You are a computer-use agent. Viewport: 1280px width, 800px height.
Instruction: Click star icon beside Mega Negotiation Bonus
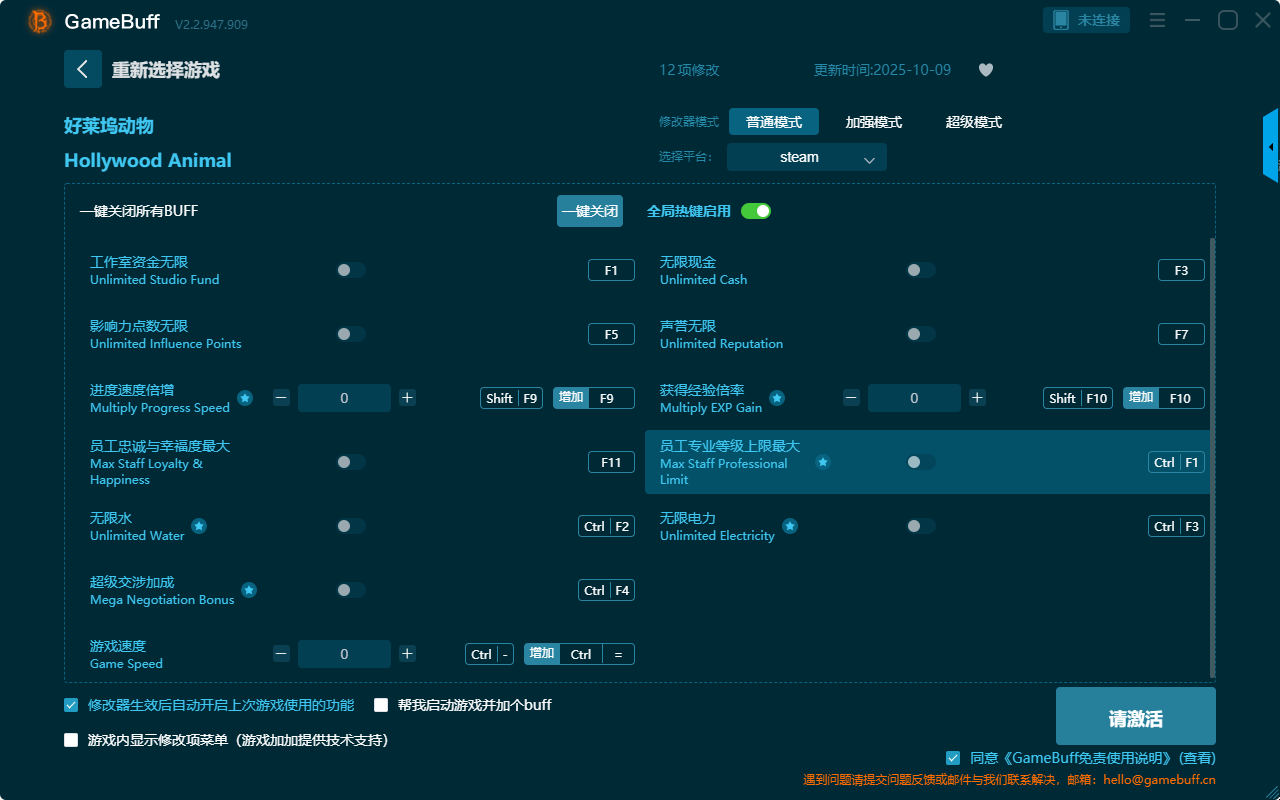click(249, 590)
